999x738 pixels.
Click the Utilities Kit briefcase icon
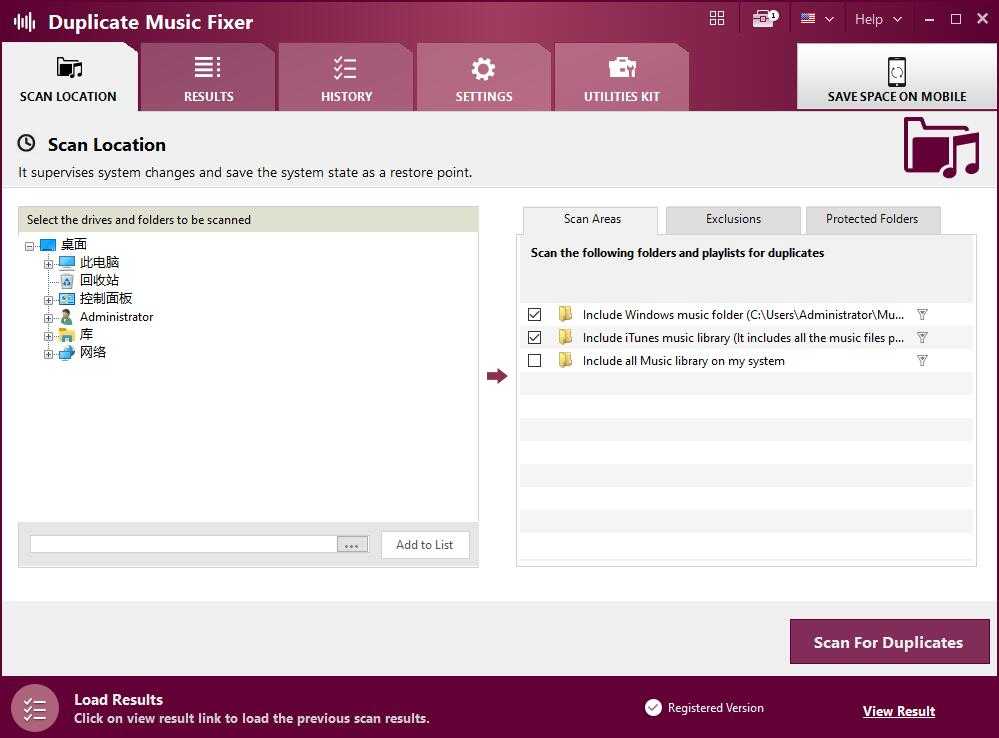(622, 67)
